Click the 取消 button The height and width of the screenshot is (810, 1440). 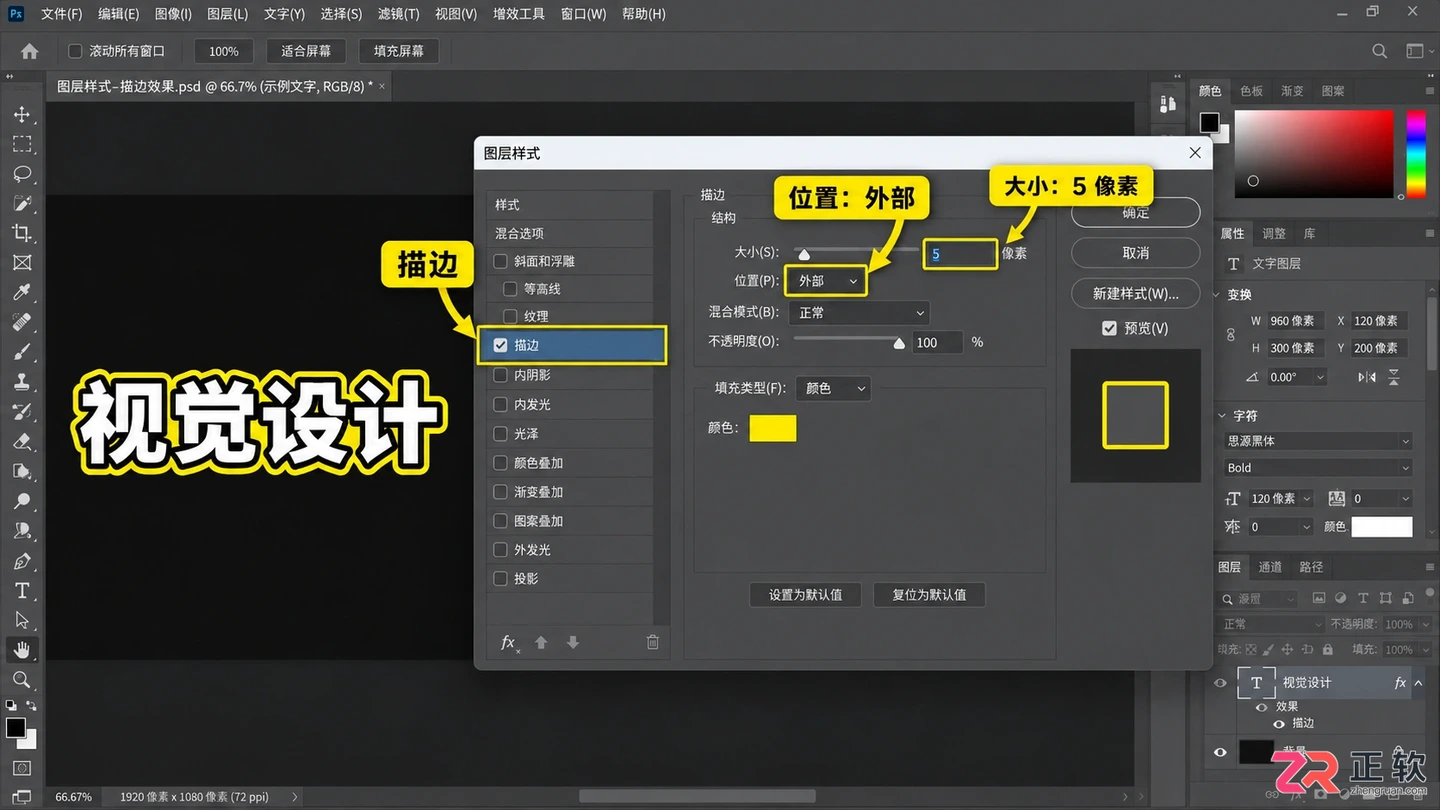coord(1135,253)
